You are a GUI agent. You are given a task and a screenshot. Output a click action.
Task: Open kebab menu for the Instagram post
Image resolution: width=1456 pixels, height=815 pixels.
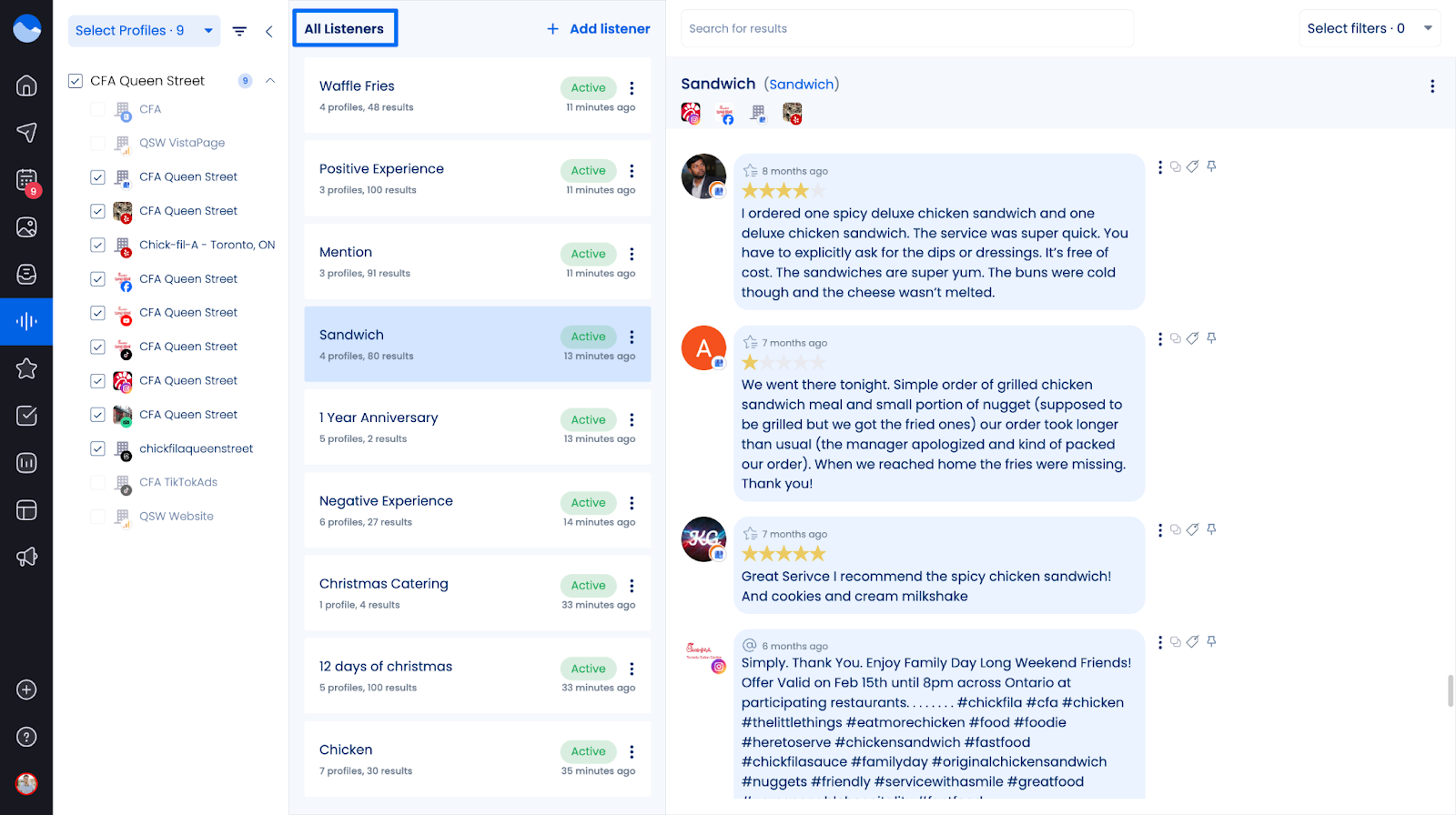(x=1159, y=642)
